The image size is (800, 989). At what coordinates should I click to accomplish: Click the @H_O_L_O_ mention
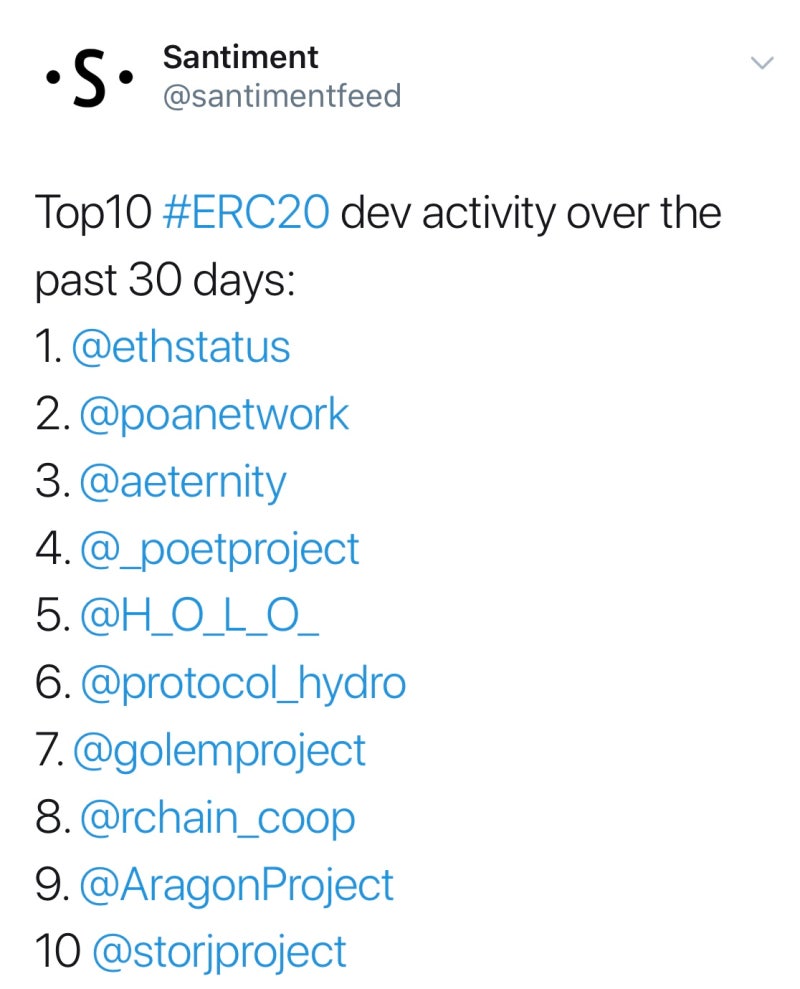click(200, 616)
